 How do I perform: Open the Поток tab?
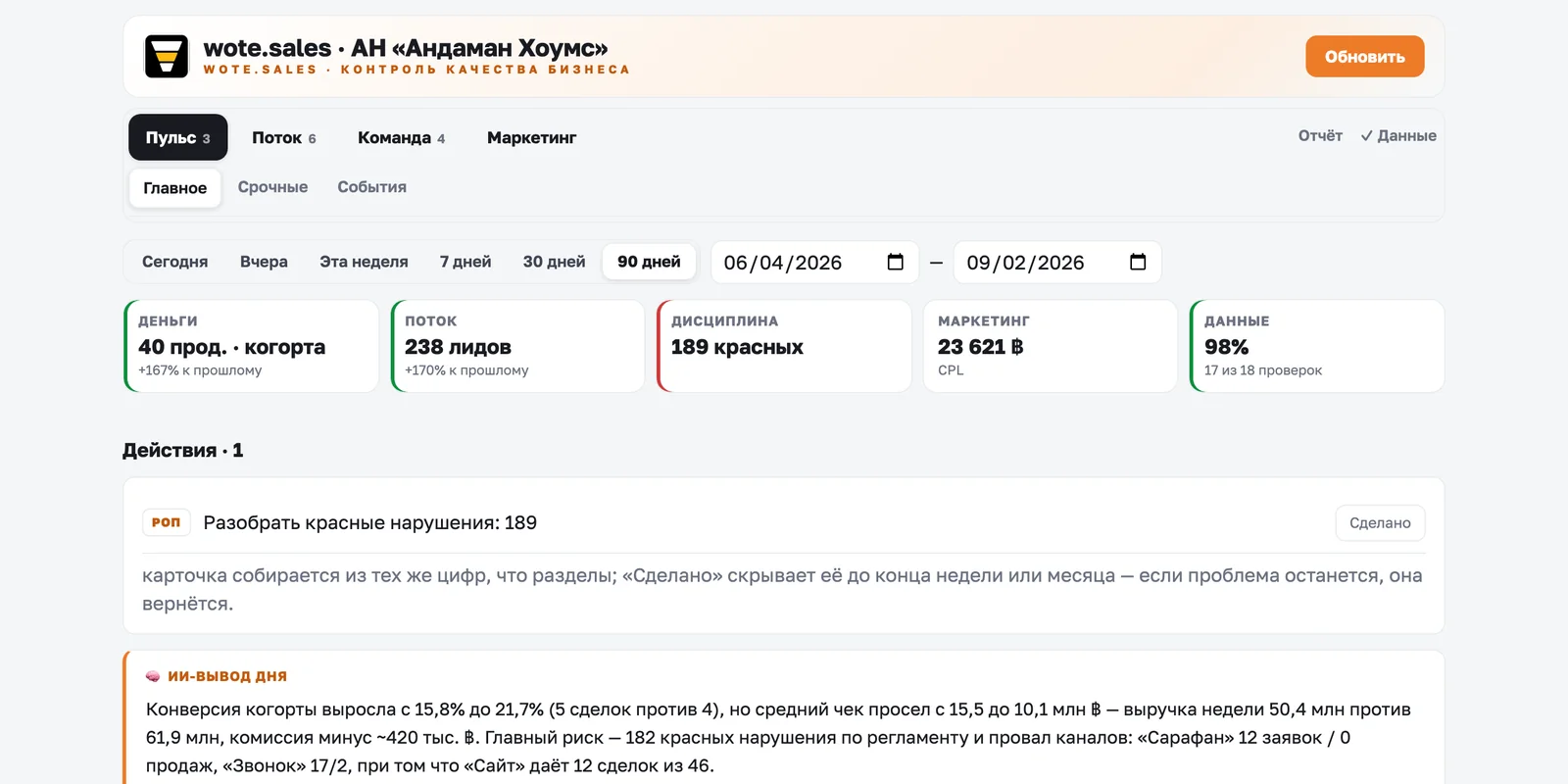tap(283, 137)
